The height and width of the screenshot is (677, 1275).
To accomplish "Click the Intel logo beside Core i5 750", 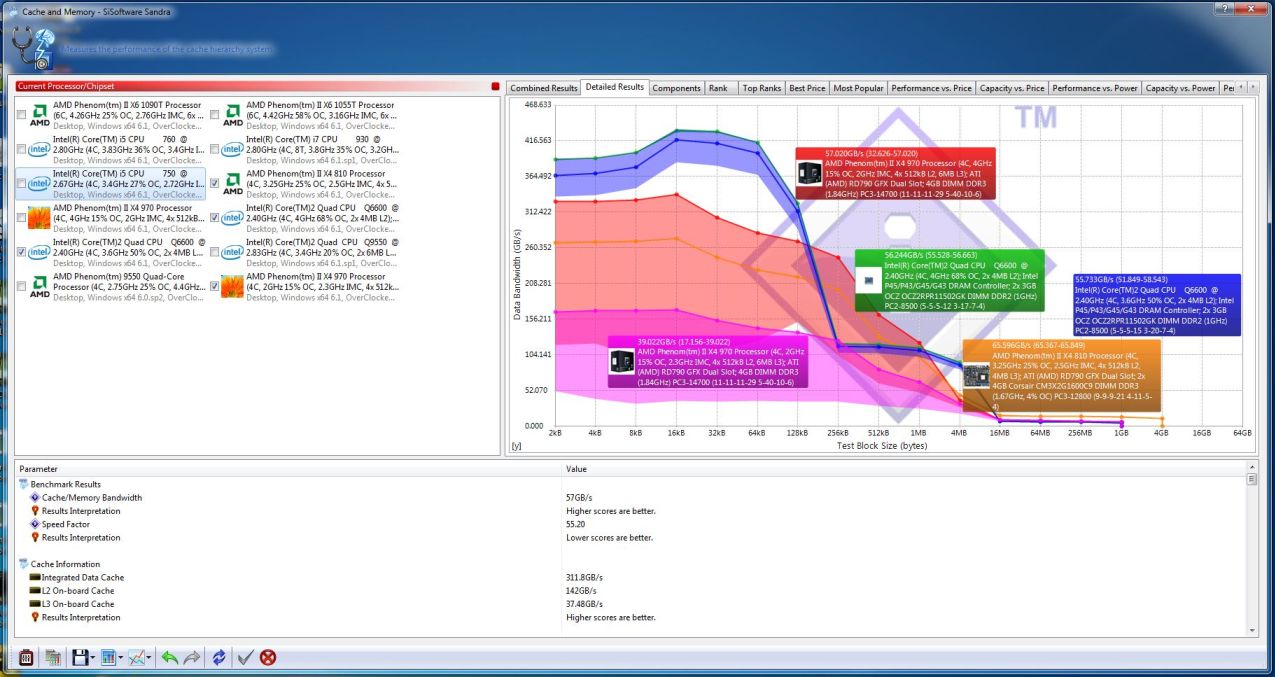I will click(40, 183).
